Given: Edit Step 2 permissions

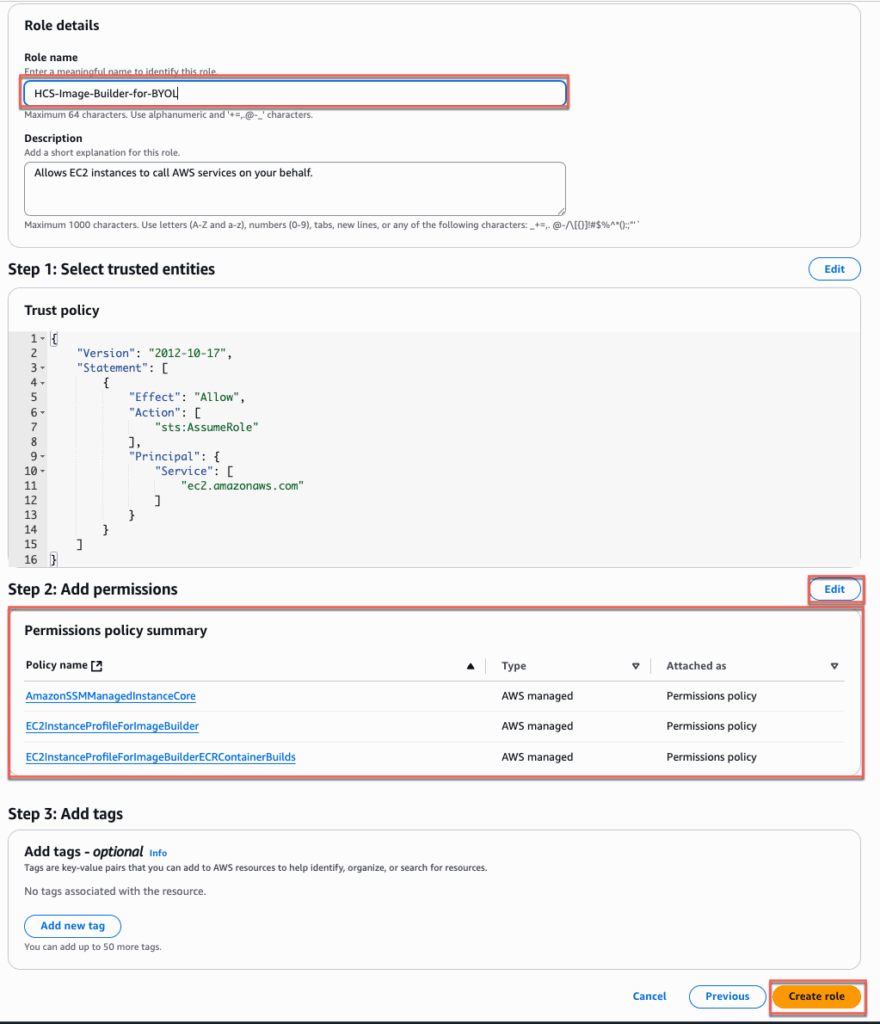Looking at the screenshot, I should pyautogui.click(x=834, y=589).
